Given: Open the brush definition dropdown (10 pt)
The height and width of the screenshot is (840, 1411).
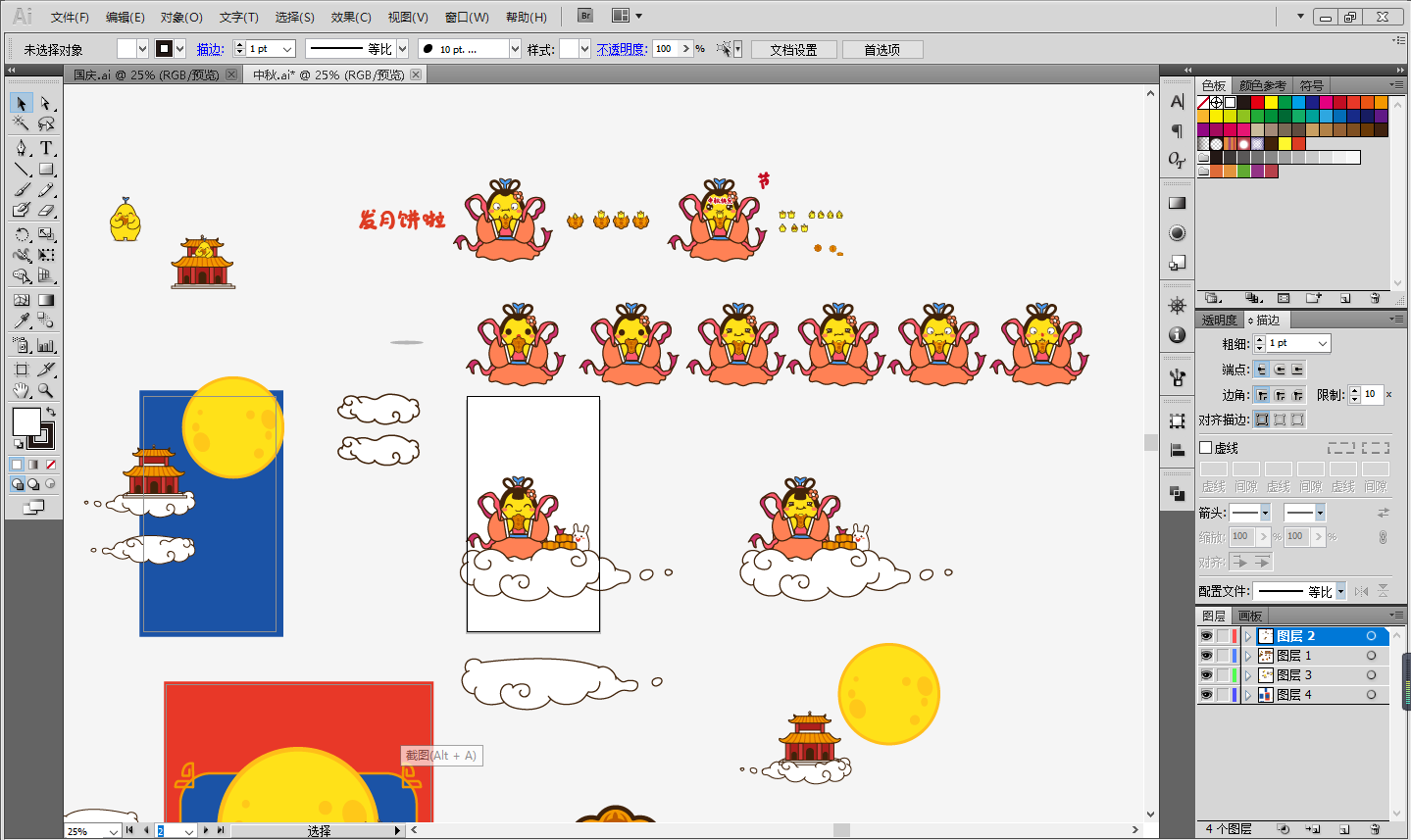Looking at the screenshot, I should (x=515, y=49).
